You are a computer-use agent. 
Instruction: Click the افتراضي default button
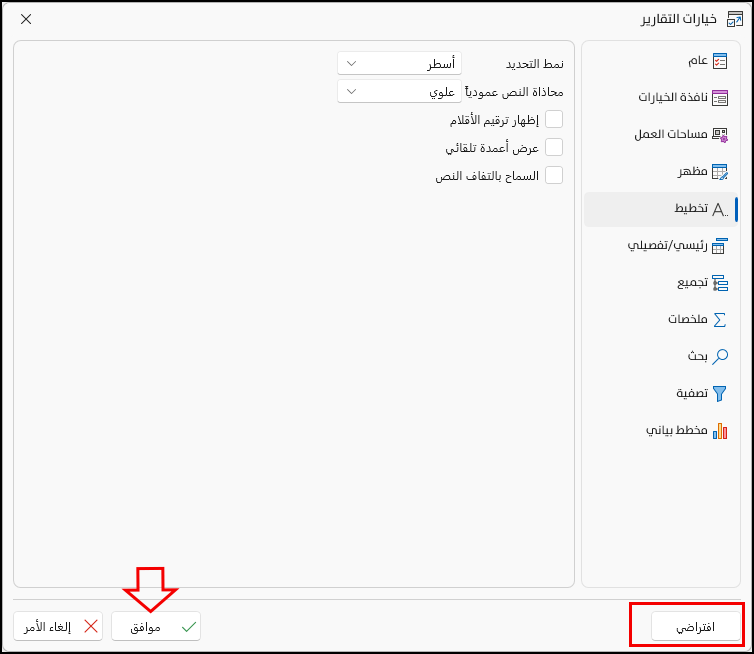tap(695, 627)
